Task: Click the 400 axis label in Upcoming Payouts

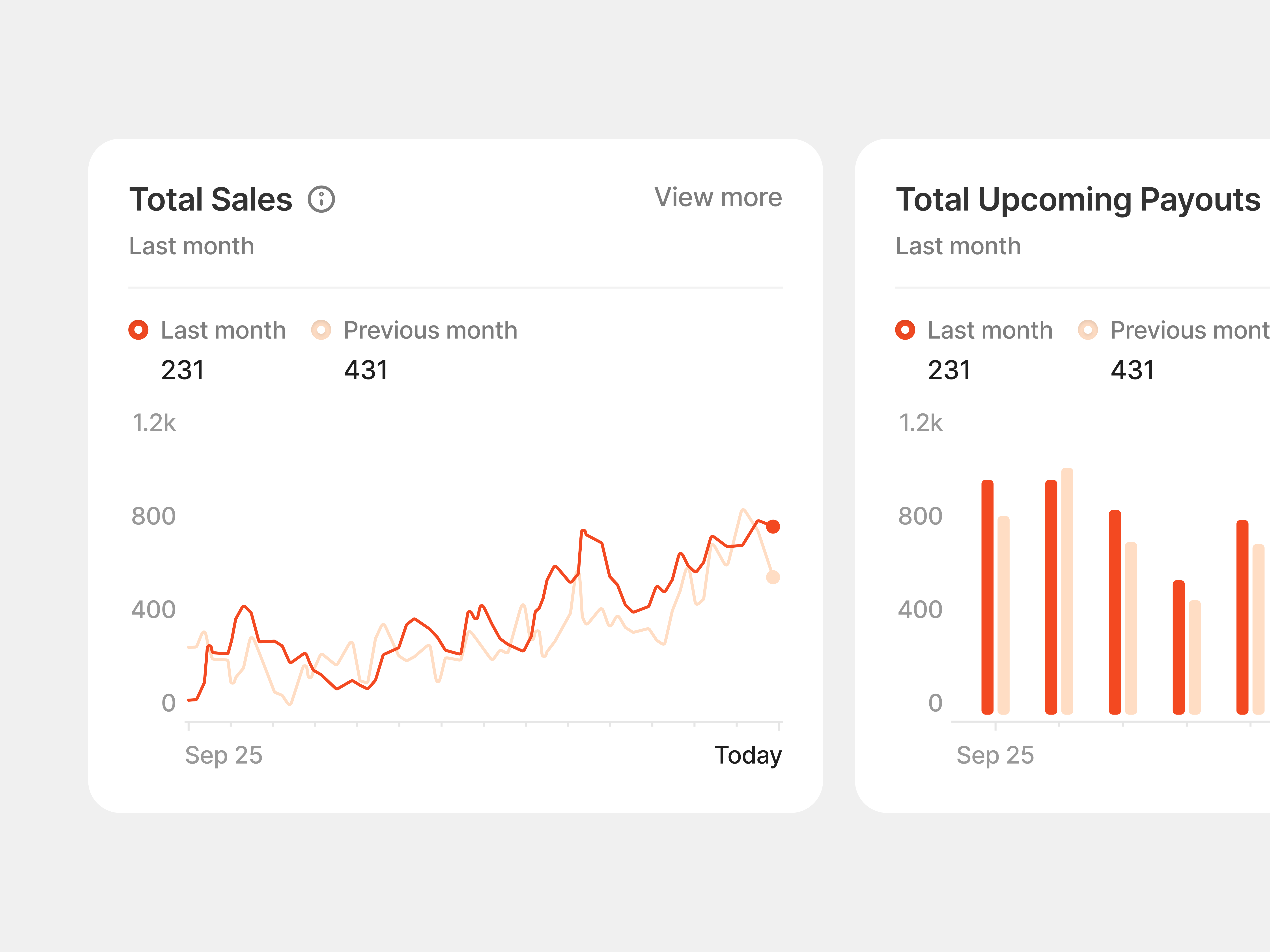Action: 920,609
